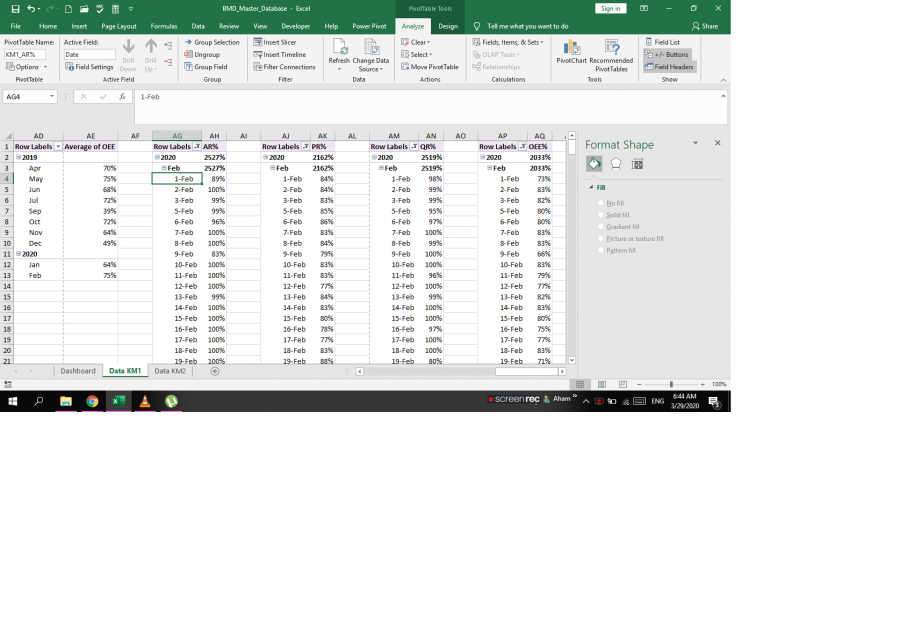
Task: Collapse the 2019 group in column AD
Action: click(18, 157)
